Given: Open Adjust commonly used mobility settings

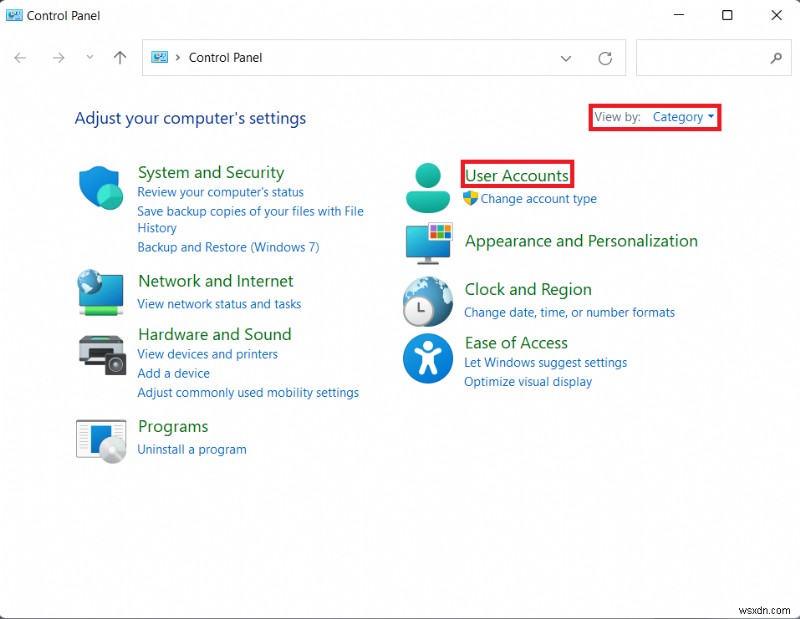Looking at the screenshot, I should pos(248,393).
